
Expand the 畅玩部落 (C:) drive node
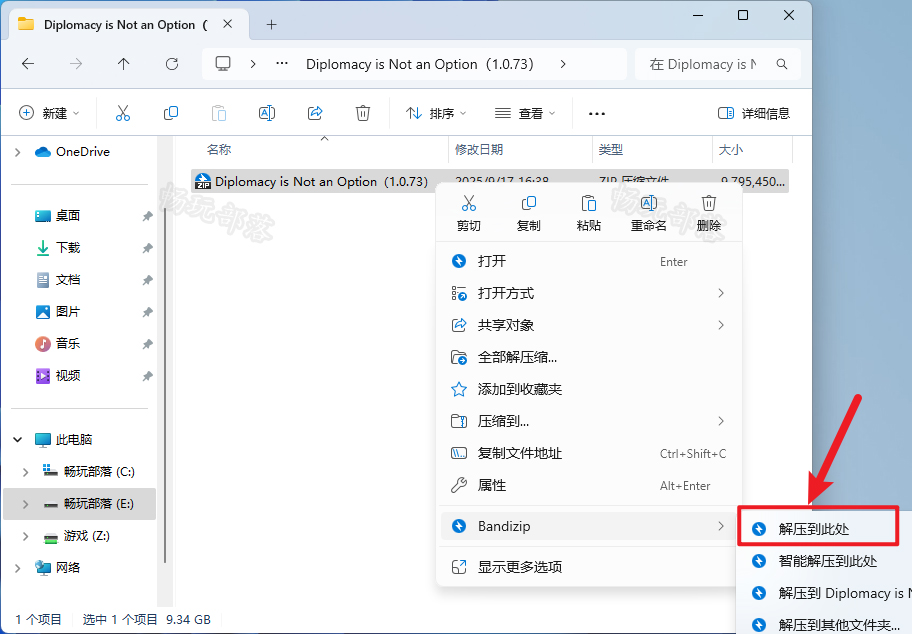[26, 472]
